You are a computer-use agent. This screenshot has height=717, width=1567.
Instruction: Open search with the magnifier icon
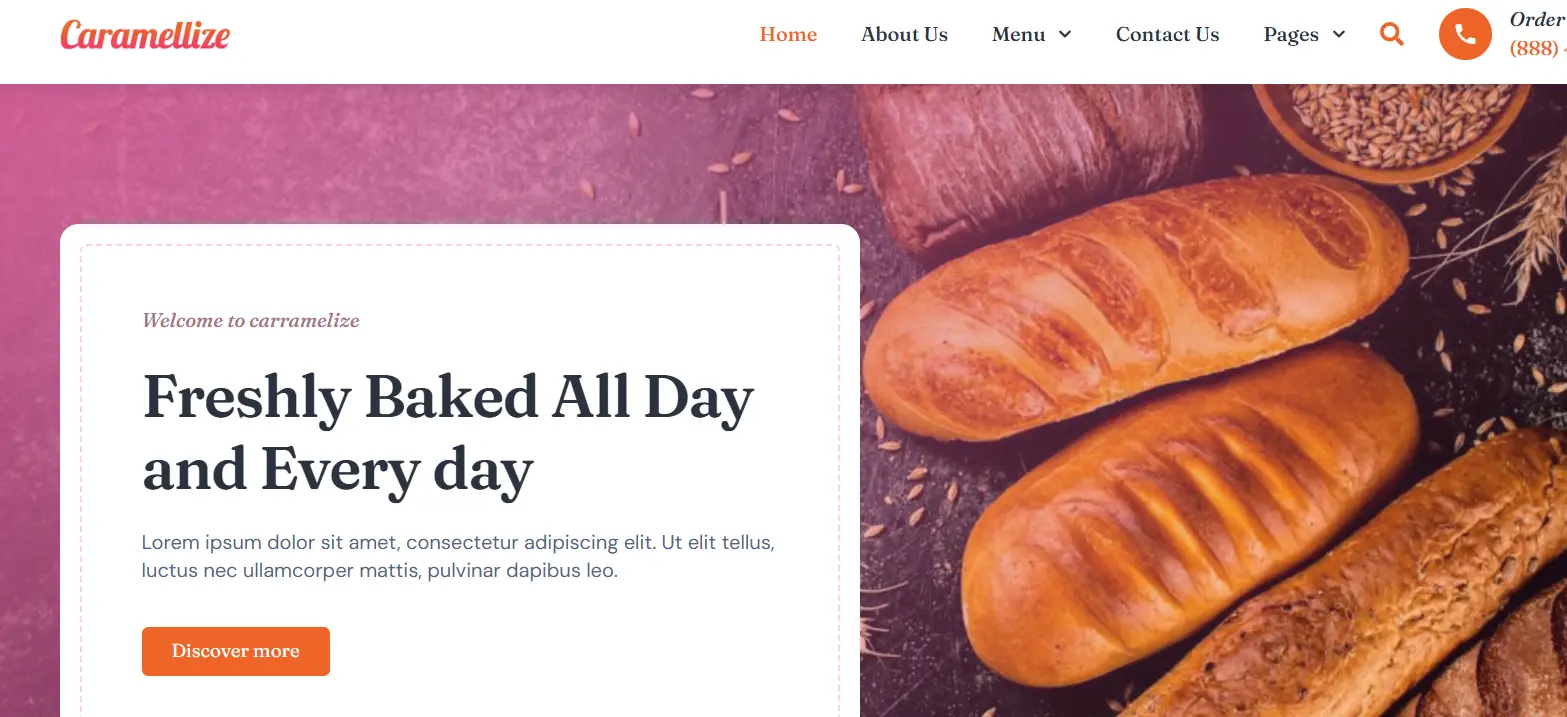(1391, 35)
